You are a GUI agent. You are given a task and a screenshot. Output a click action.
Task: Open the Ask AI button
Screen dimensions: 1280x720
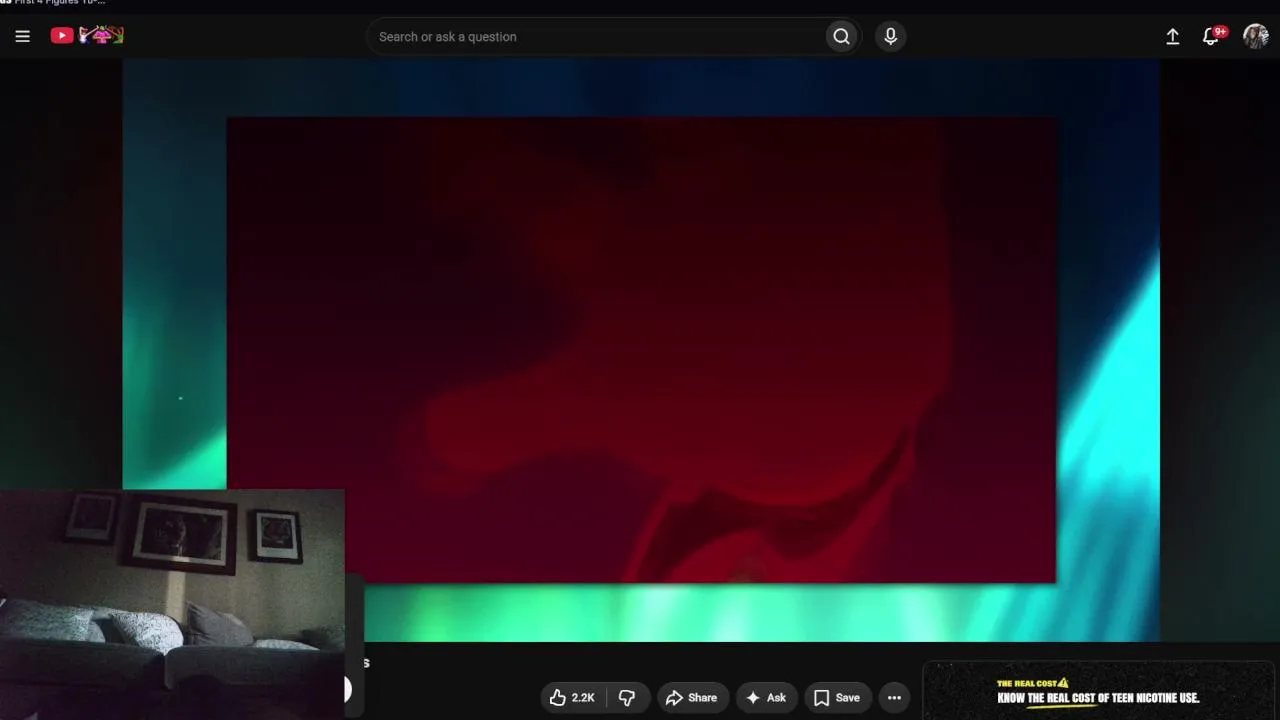766,698
